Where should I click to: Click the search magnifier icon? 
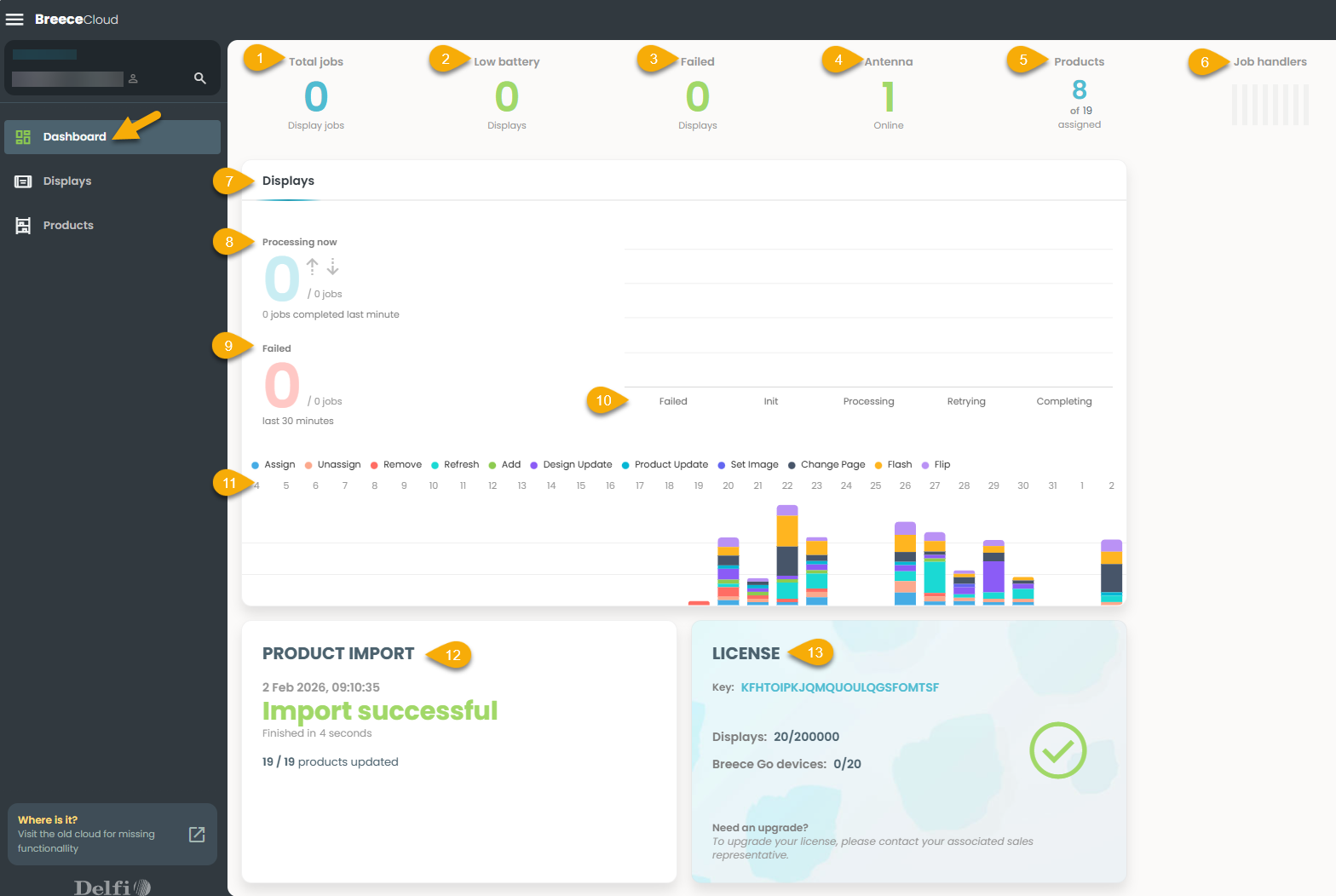point(200,78)
